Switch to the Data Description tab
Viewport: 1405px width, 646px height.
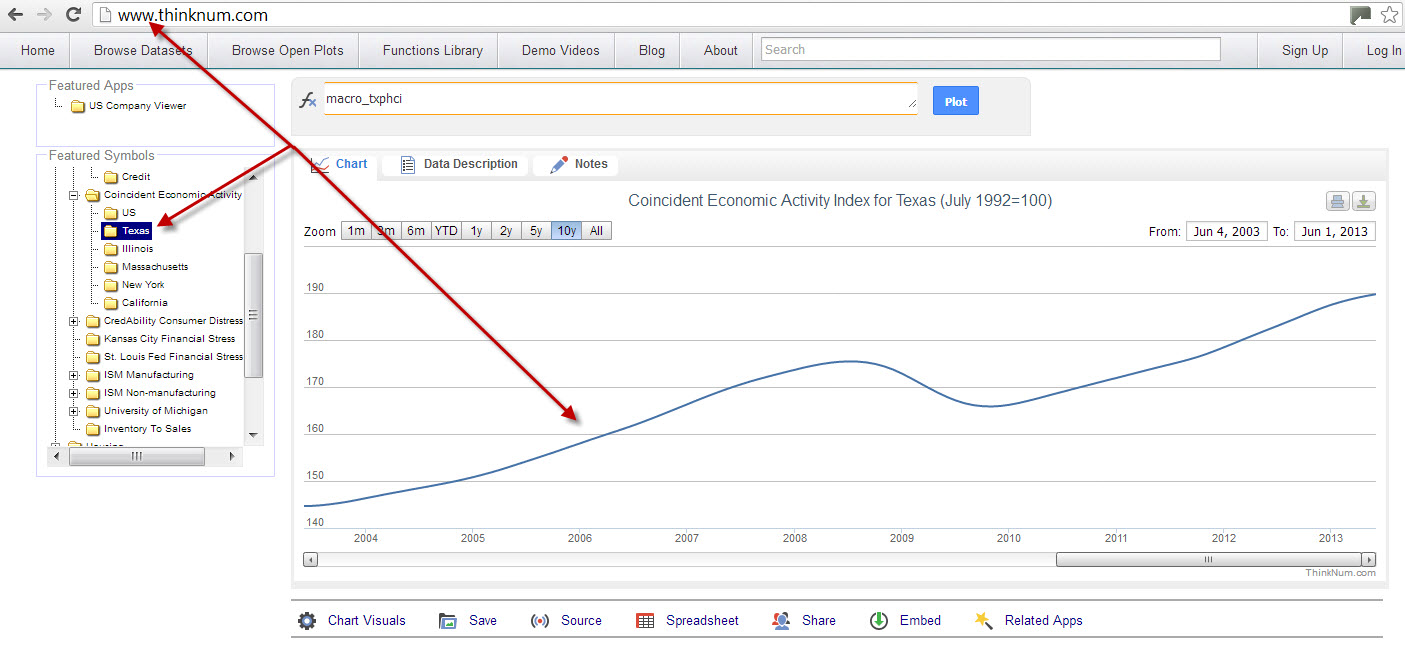(x=459, y=165)
